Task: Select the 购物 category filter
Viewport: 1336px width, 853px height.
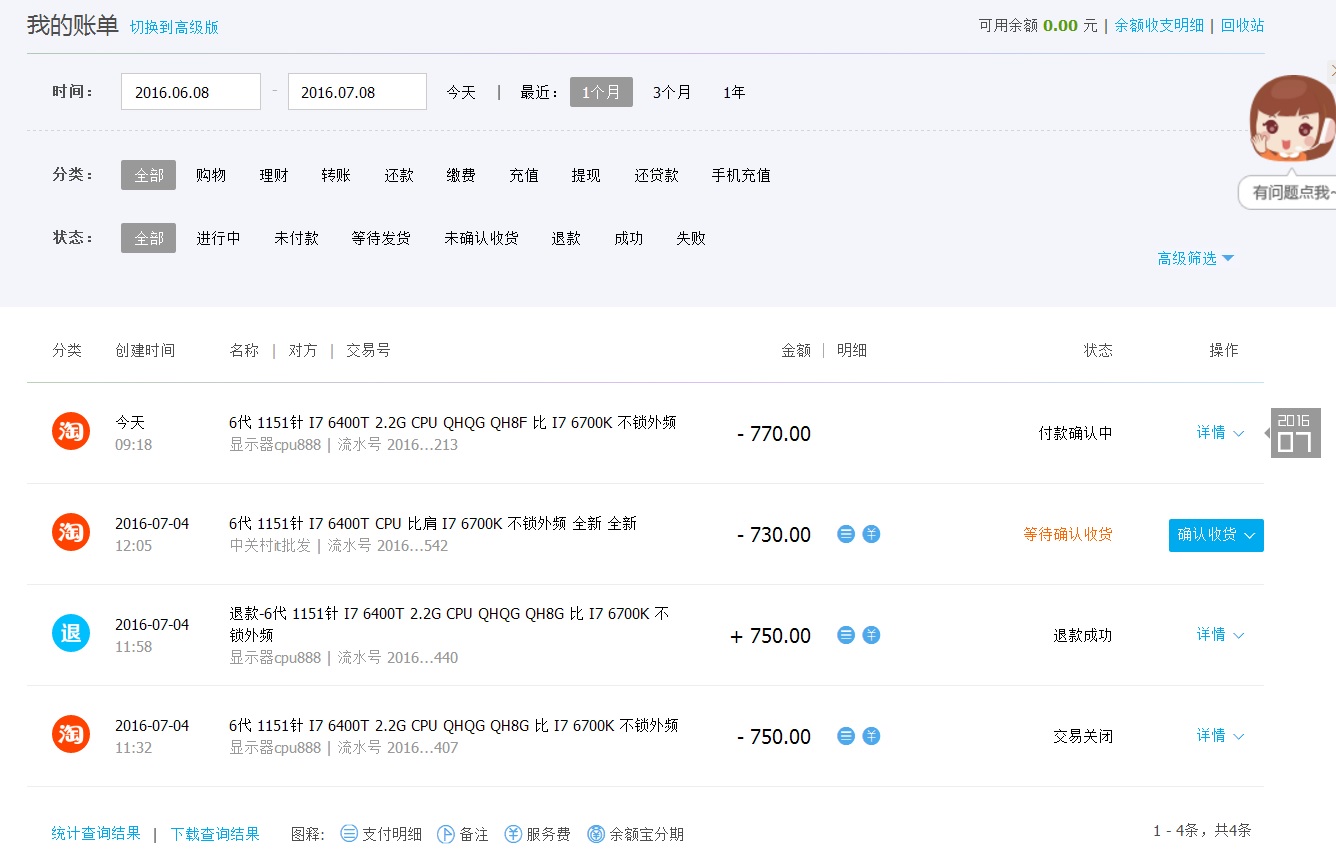Action: pyautogui.click(x=211, y=175)
